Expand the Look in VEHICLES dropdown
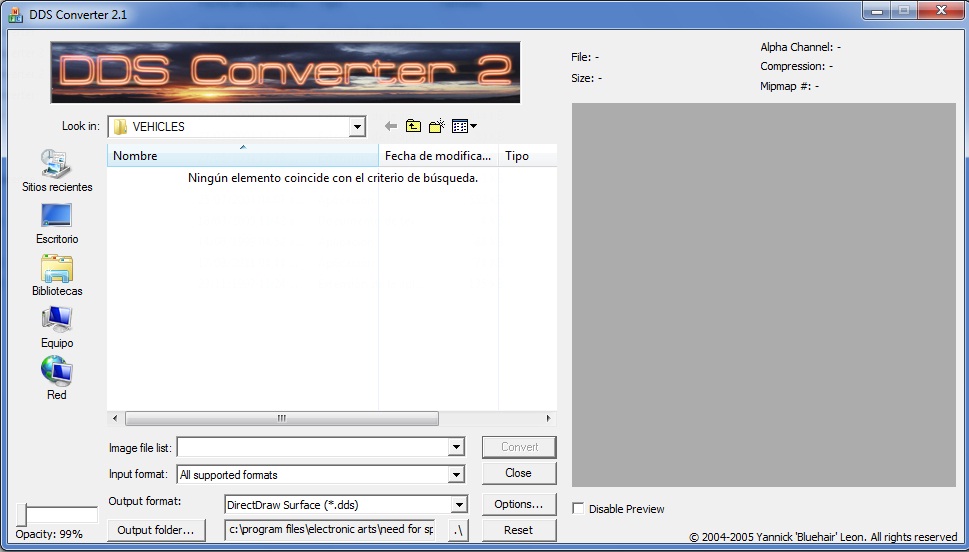The image size is (969, 552). point(357,127)
